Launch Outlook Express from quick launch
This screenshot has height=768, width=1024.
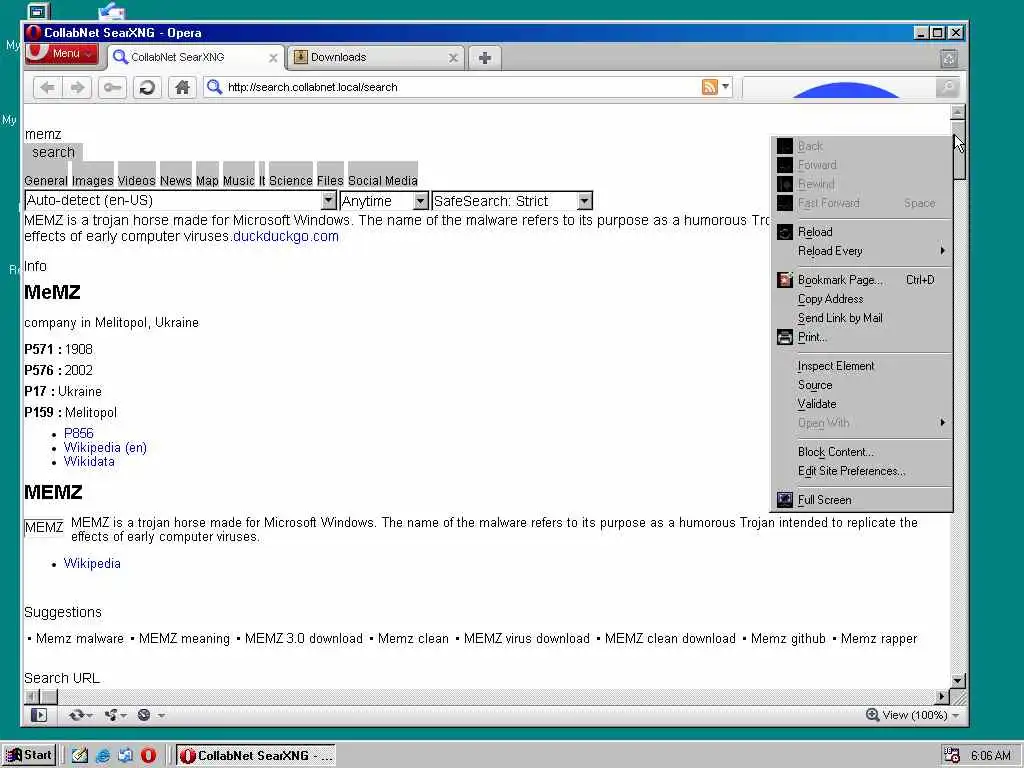pos(125,755)
